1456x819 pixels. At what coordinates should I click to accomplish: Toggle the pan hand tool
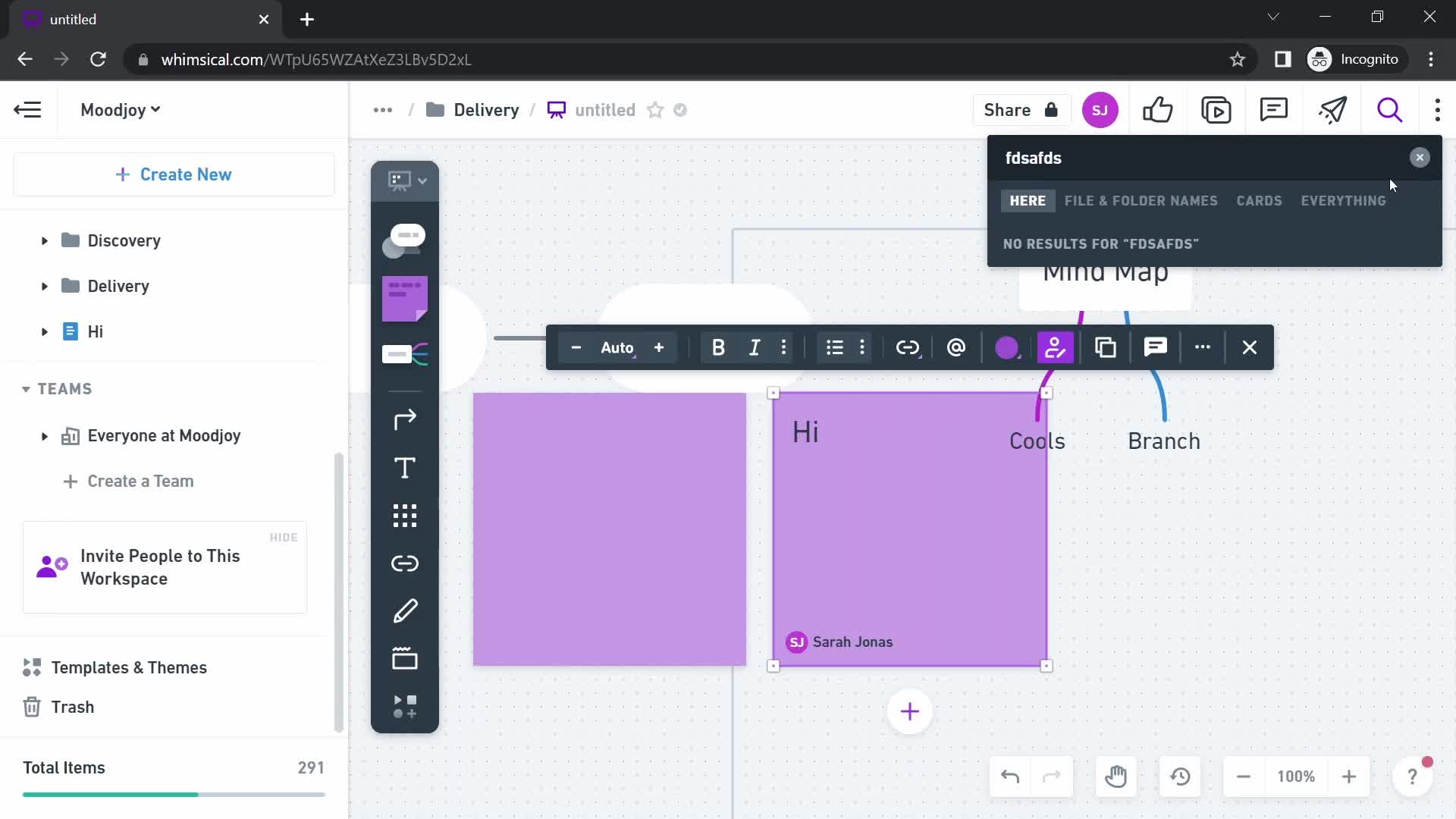1116,777
